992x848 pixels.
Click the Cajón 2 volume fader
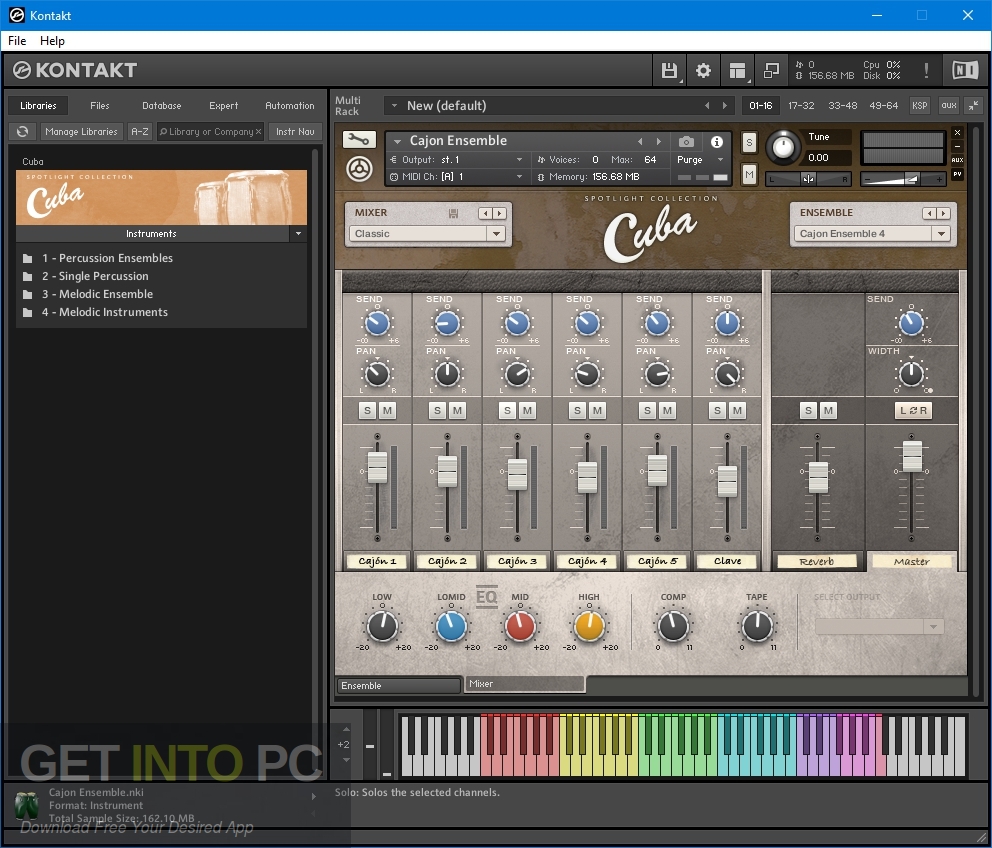[x=447, y=472]
